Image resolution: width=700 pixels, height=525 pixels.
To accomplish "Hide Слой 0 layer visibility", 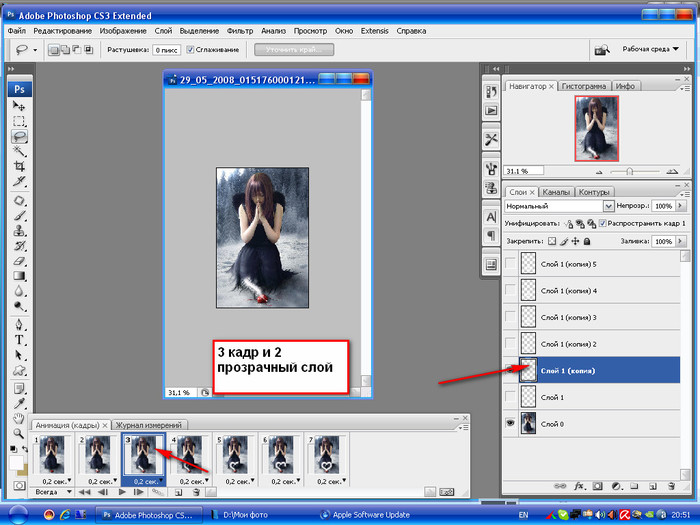I will 512,423.
